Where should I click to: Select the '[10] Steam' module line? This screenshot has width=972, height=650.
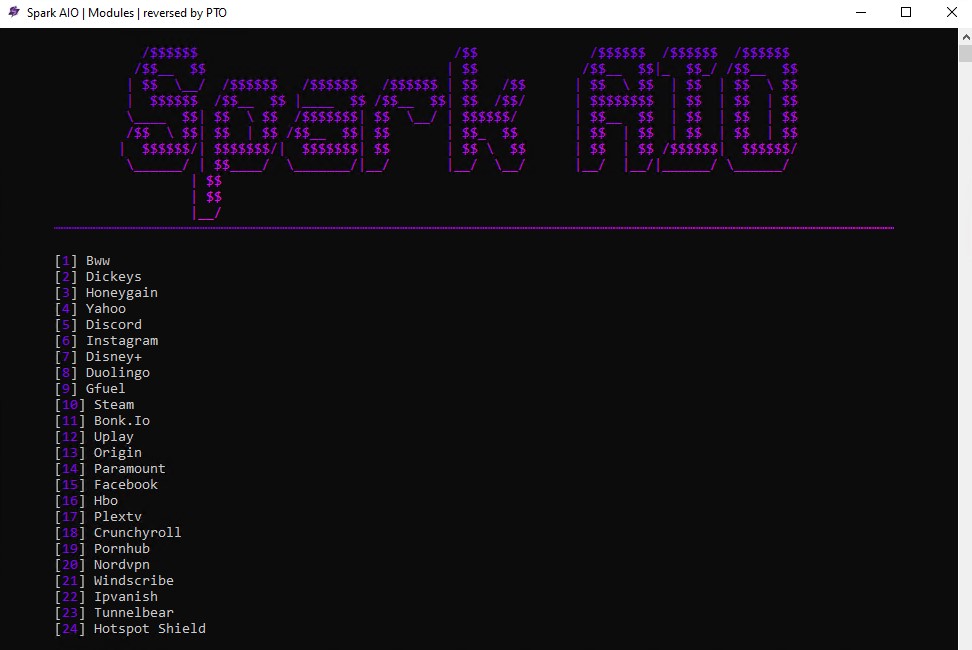(x=94, y=405)
